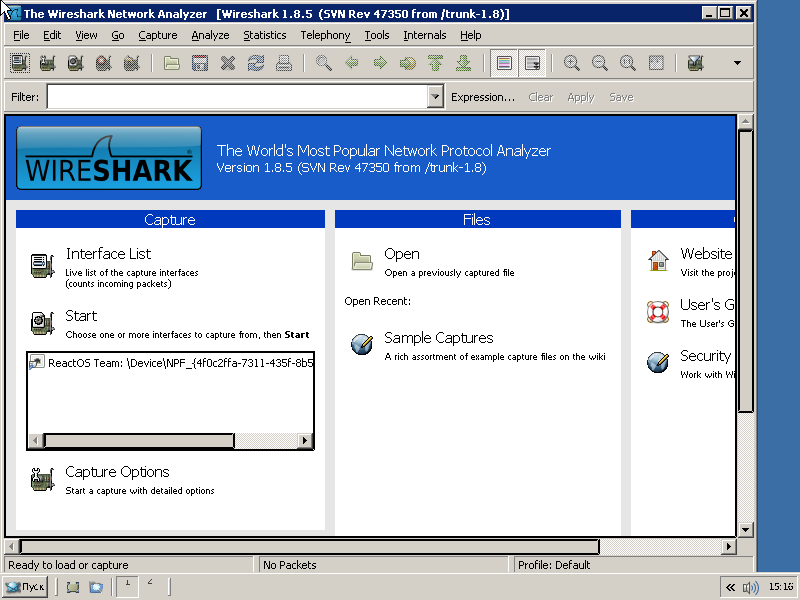The image size is (800, 600).
Task: Click the User's Guide lifebuoy icon
Action: [x=658, y=312]
